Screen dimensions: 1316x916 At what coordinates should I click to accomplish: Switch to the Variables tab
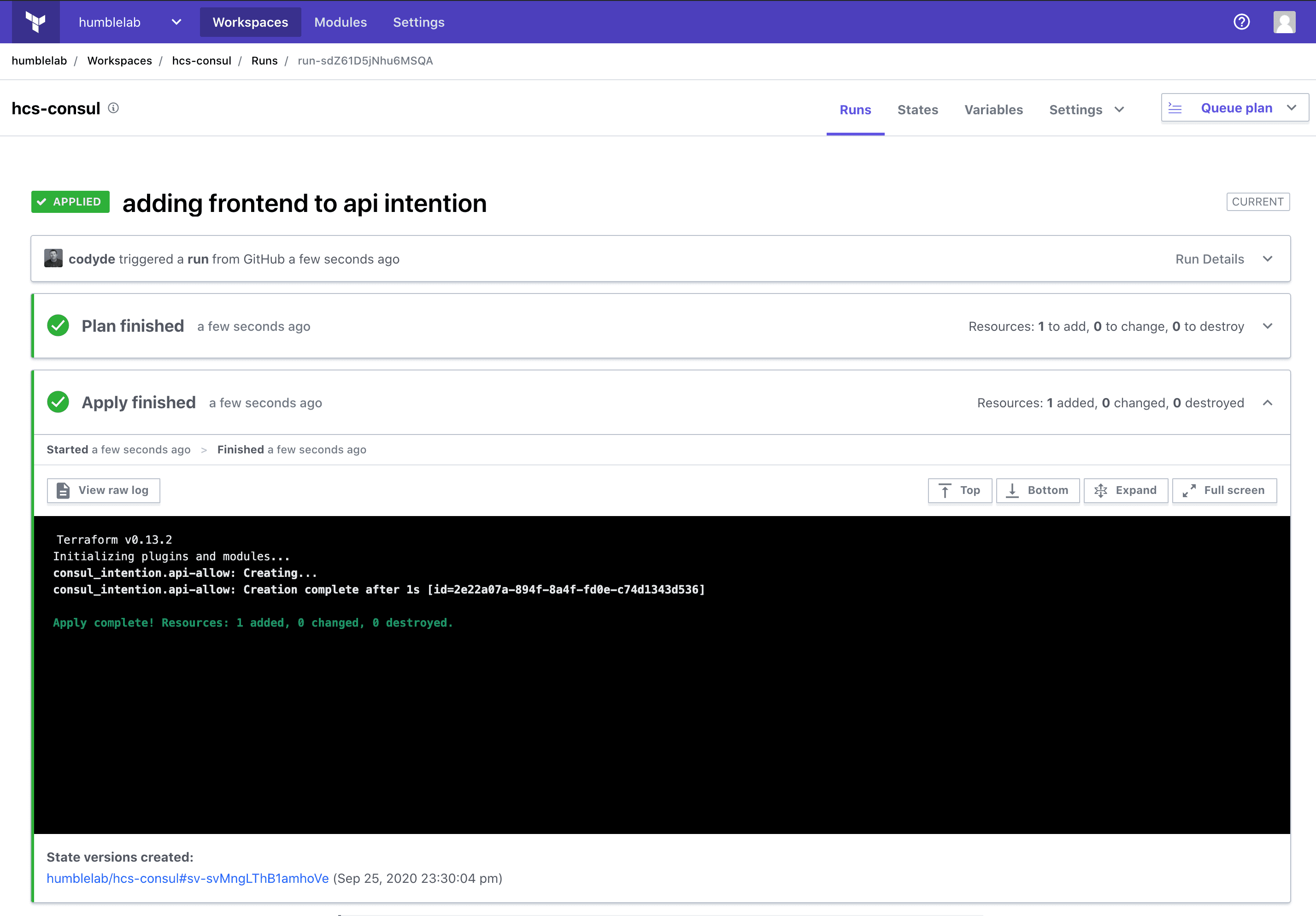point(993,110)
